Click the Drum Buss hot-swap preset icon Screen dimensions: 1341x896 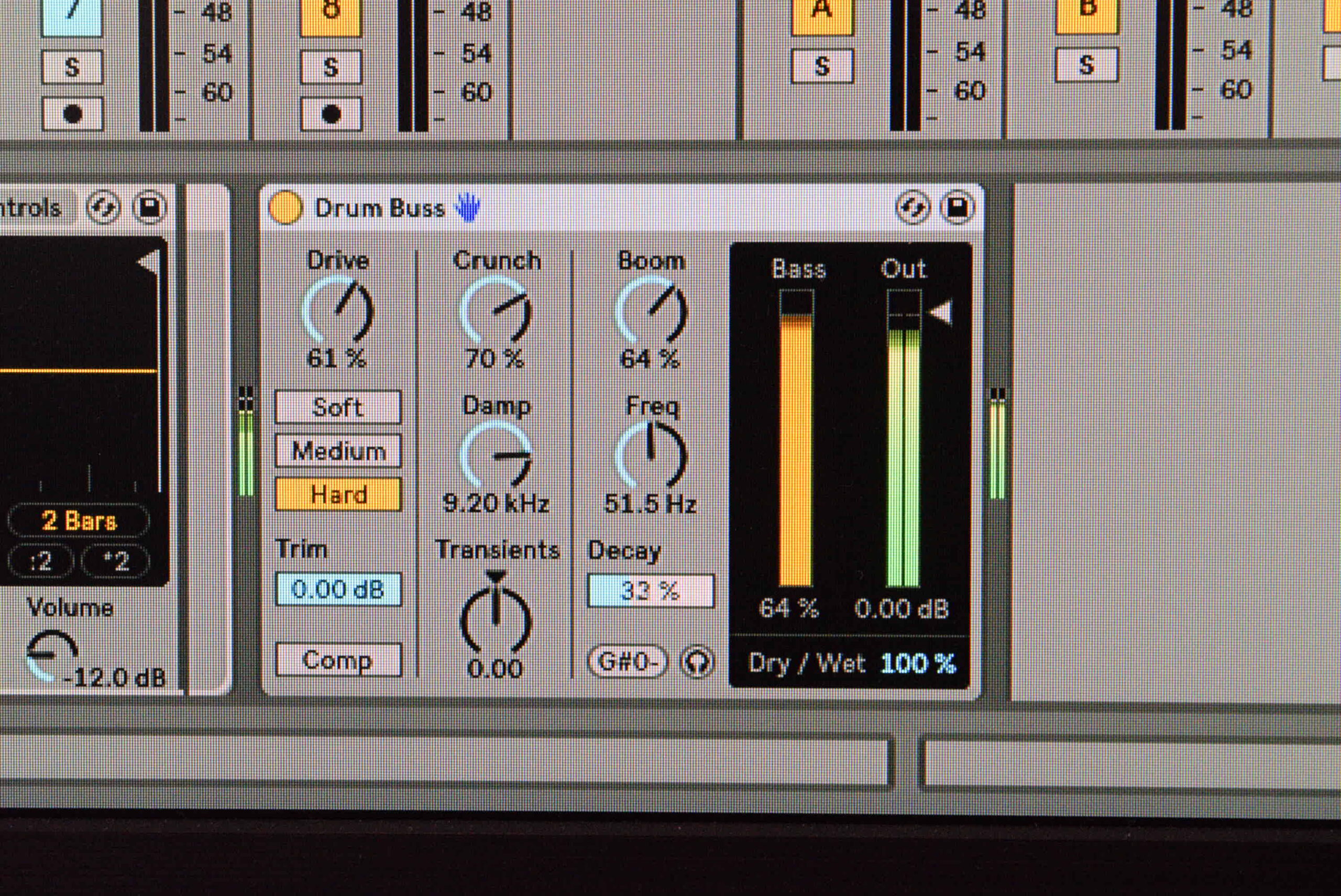click(913, 207)
